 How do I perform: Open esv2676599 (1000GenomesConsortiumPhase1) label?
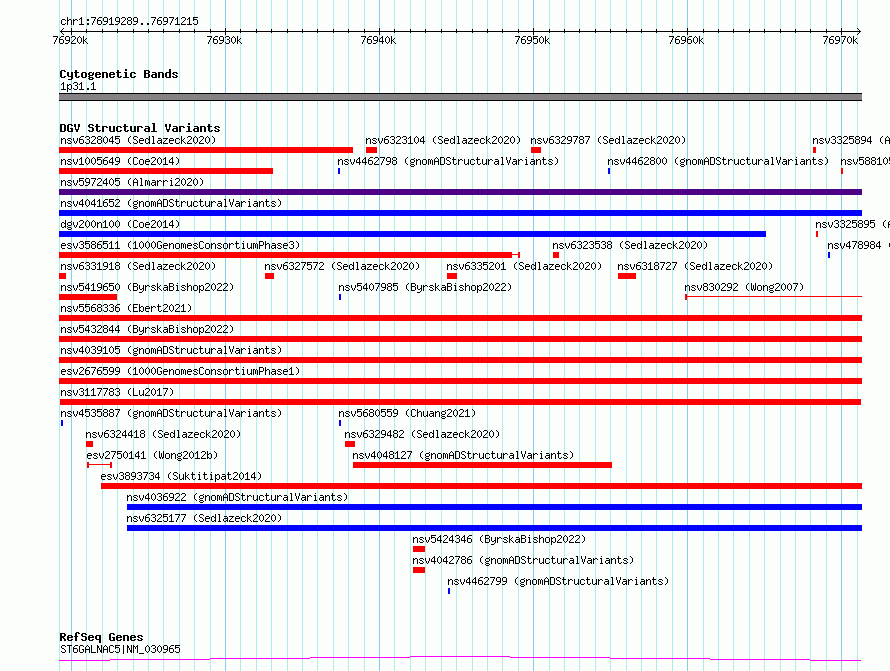(x=180, y=371)
